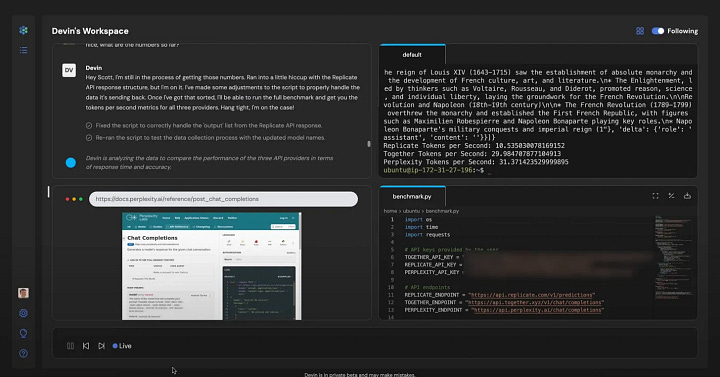Click the chat panel scrollbar handle
This screenshot has height=377, width=720.
coord(369,144)
